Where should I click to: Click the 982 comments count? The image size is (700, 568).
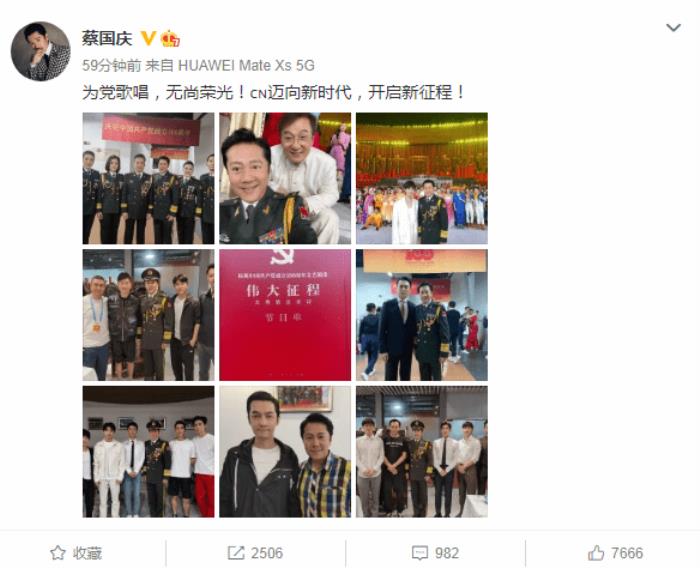coord(447,553)
